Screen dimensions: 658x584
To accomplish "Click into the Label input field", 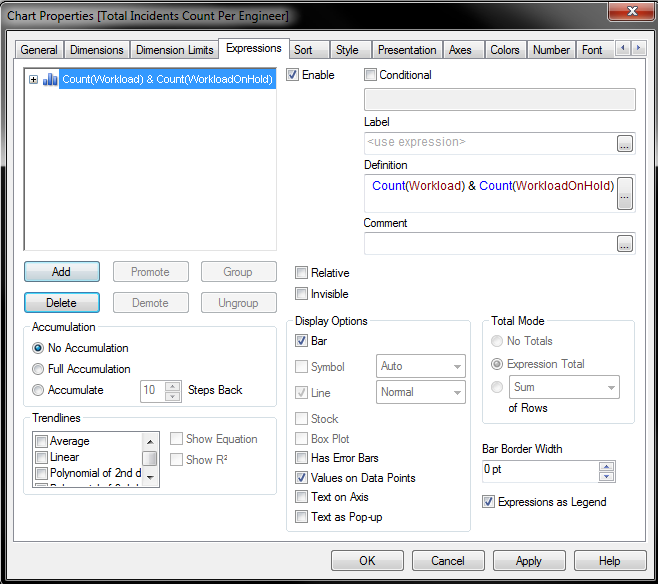I will (x=490, y=143).
